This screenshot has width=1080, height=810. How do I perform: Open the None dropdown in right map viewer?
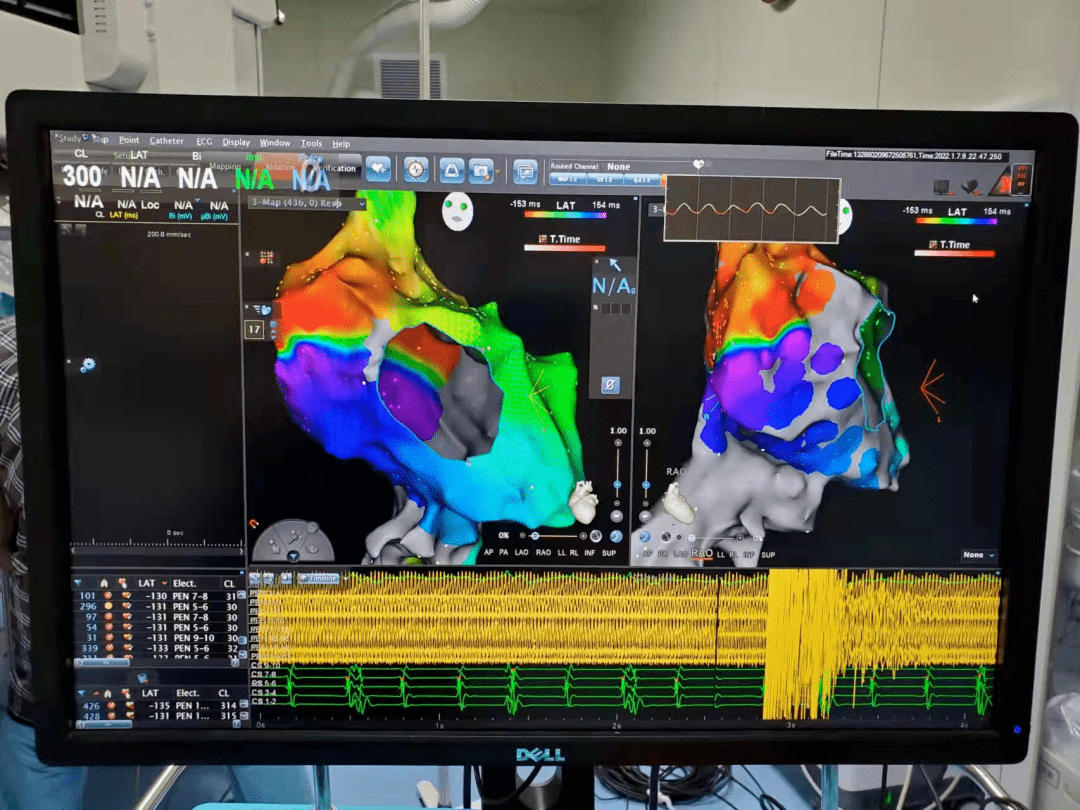click(978, 555)
